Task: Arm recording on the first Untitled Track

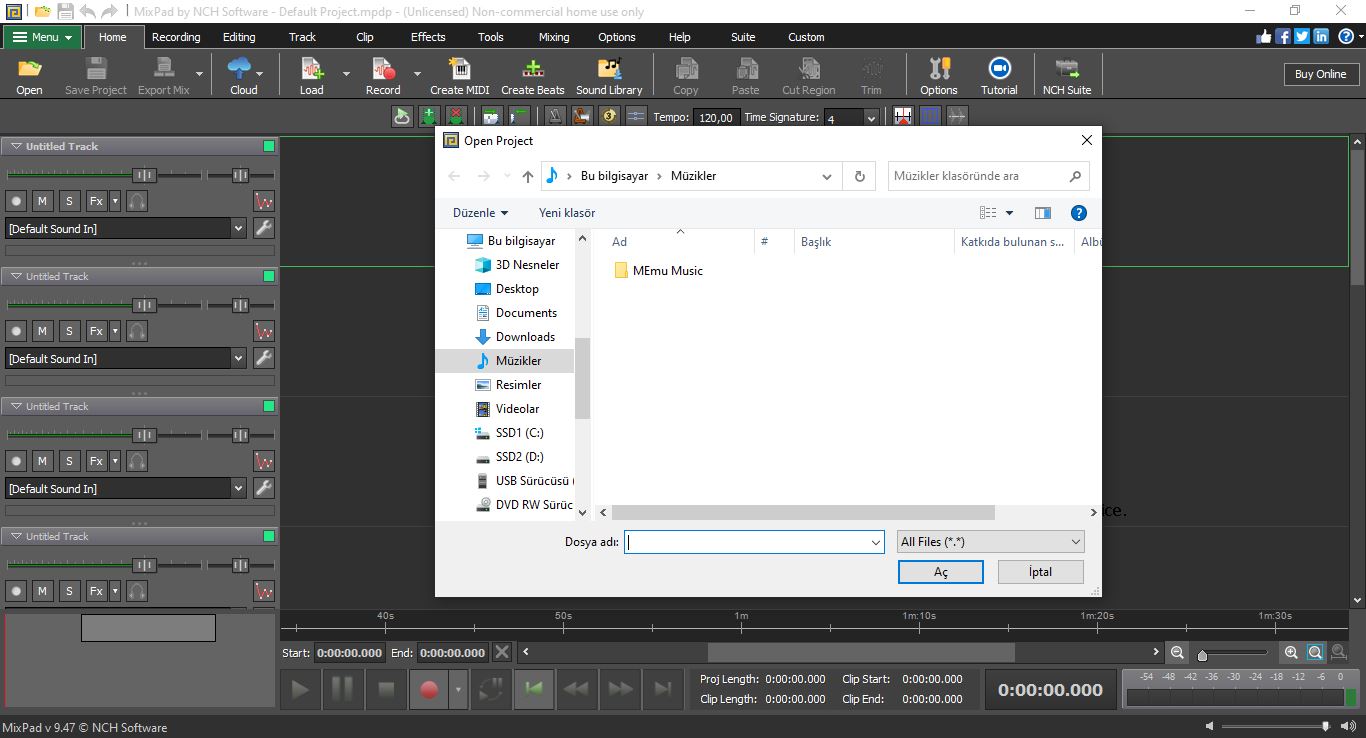Action: coord(16,201)
